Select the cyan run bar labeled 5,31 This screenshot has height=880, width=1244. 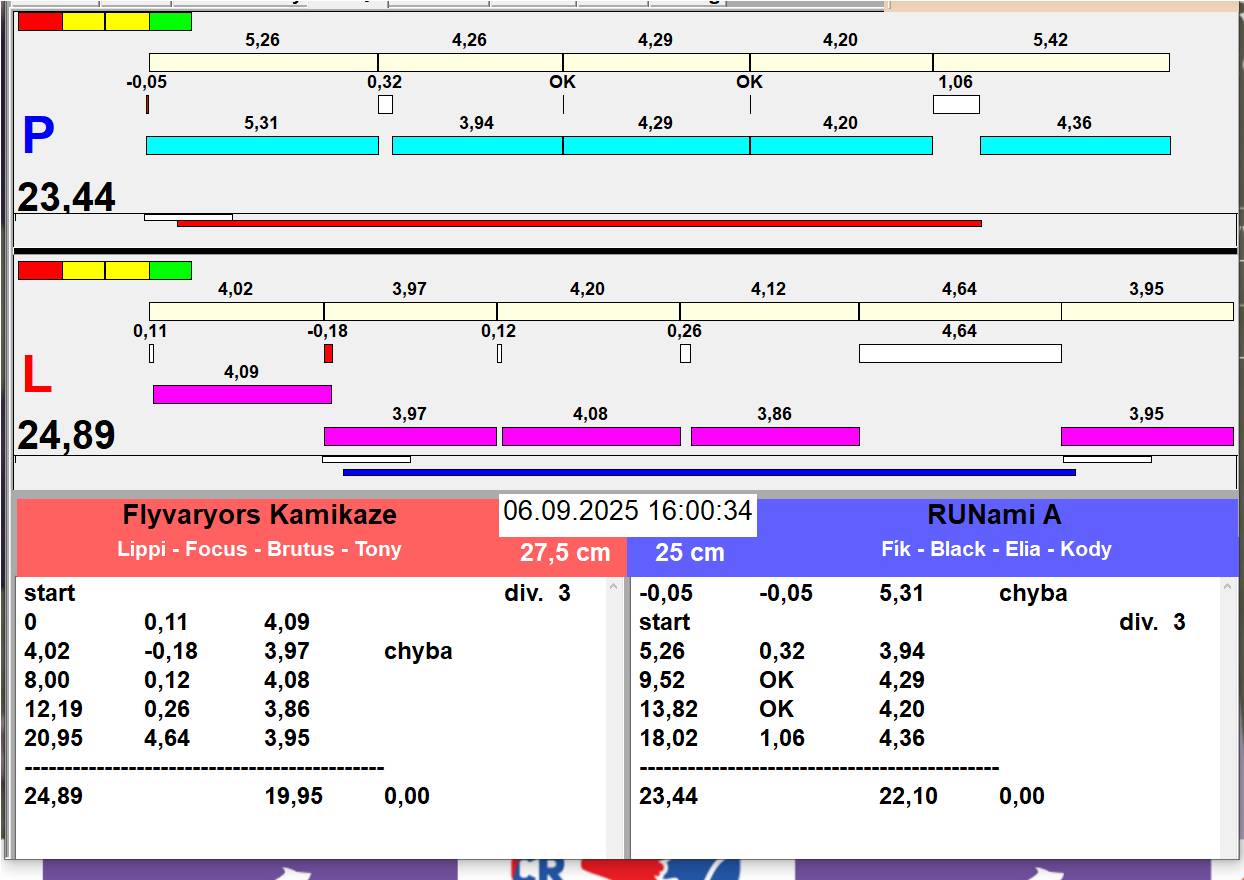pos(262,146)
